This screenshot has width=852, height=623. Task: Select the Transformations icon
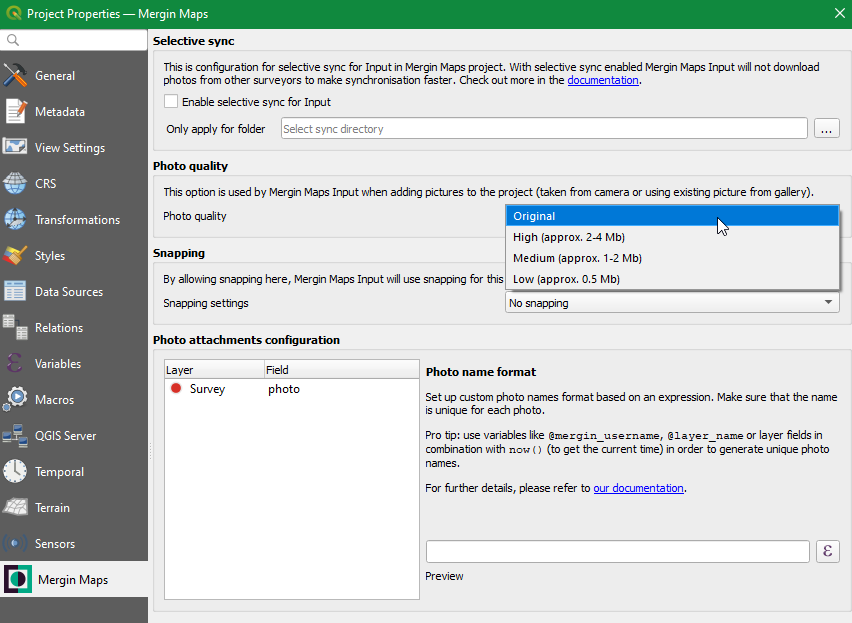15,219
